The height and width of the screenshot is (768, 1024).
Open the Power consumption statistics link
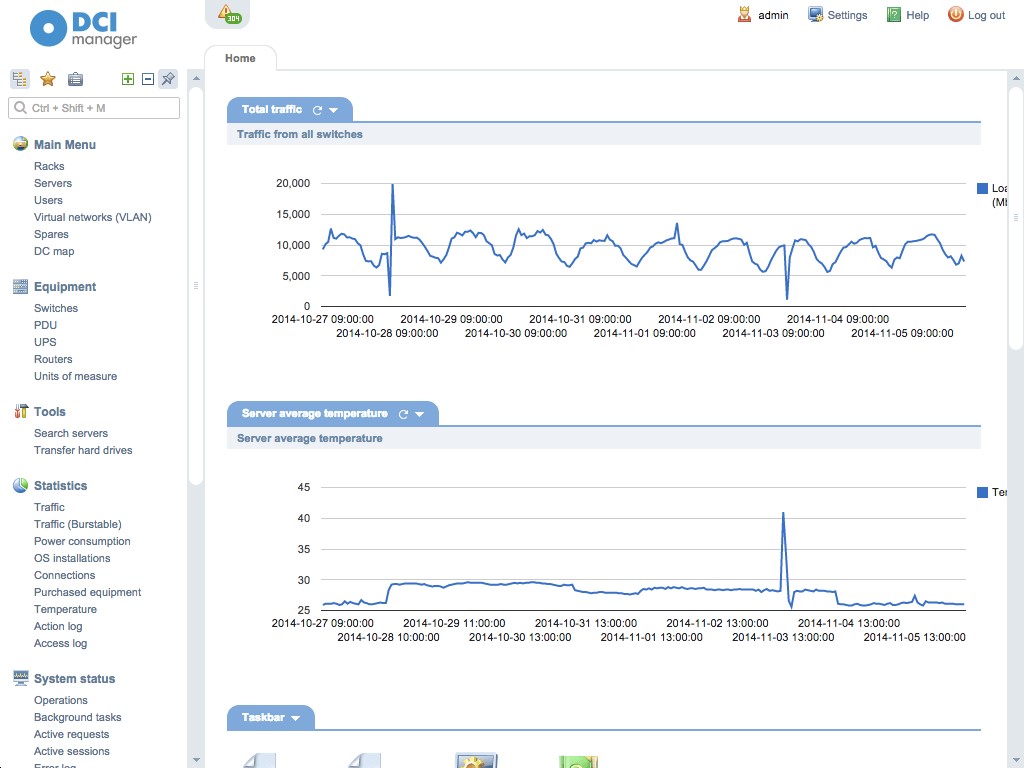[x=82, y=541]
